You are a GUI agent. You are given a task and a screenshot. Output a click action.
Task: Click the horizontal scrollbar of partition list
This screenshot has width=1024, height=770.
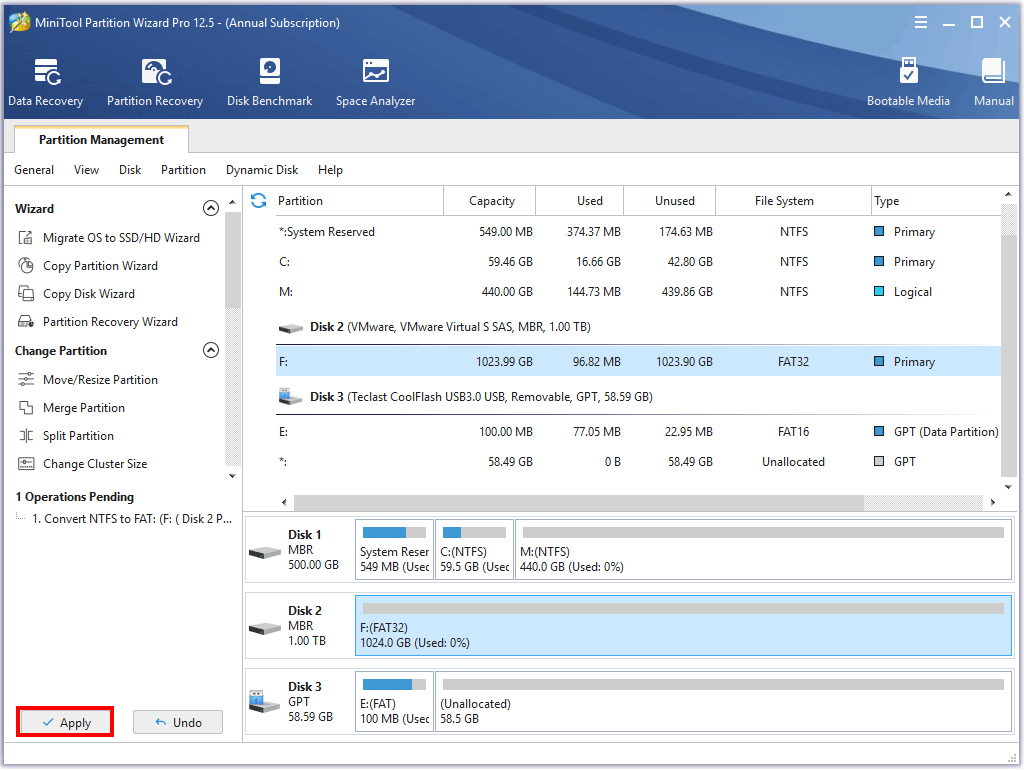pyautogui.click(x=579, y=502)
